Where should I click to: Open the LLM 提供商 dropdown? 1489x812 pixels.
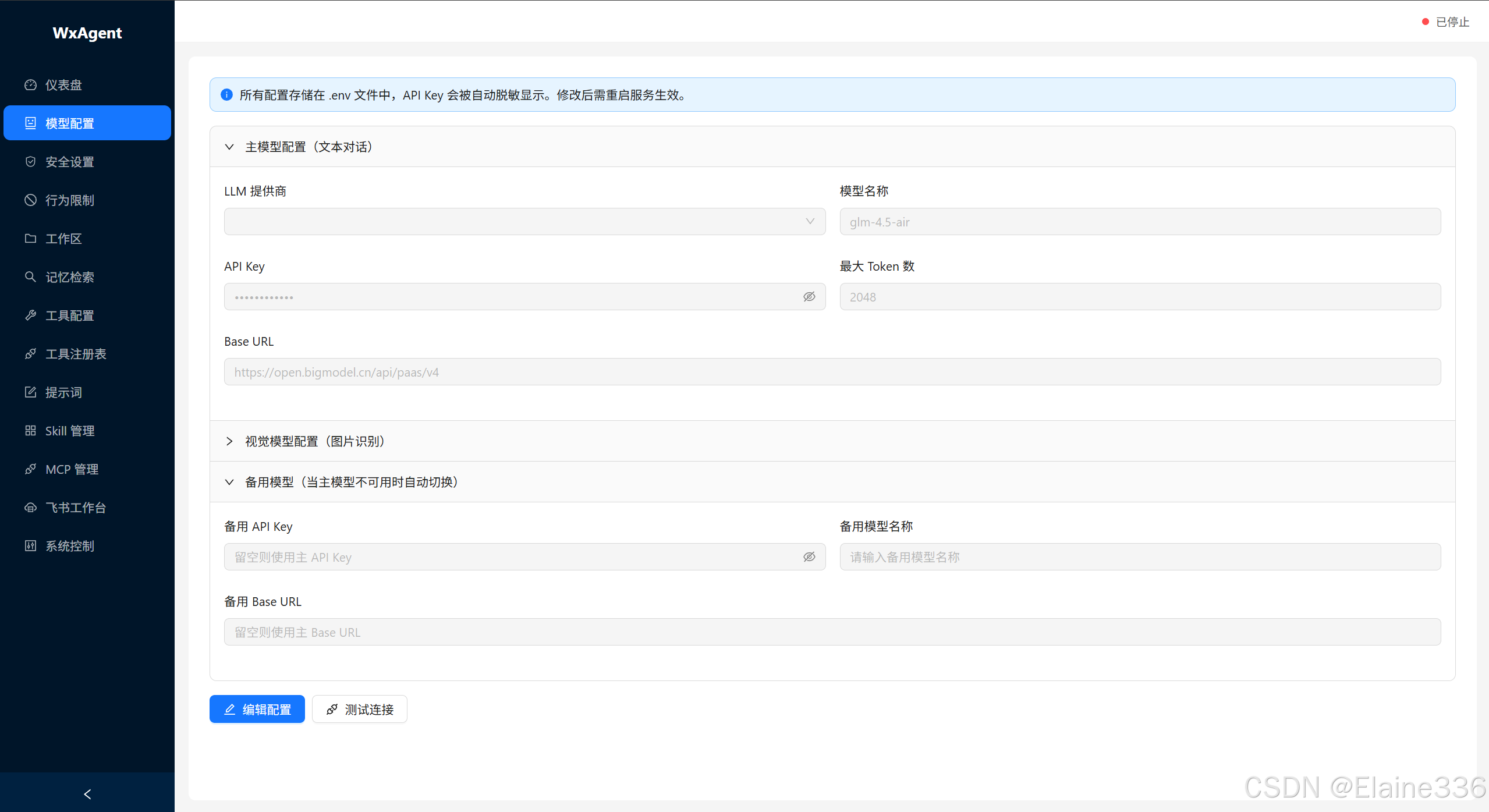pyautogui.click(x=524, y=222)
